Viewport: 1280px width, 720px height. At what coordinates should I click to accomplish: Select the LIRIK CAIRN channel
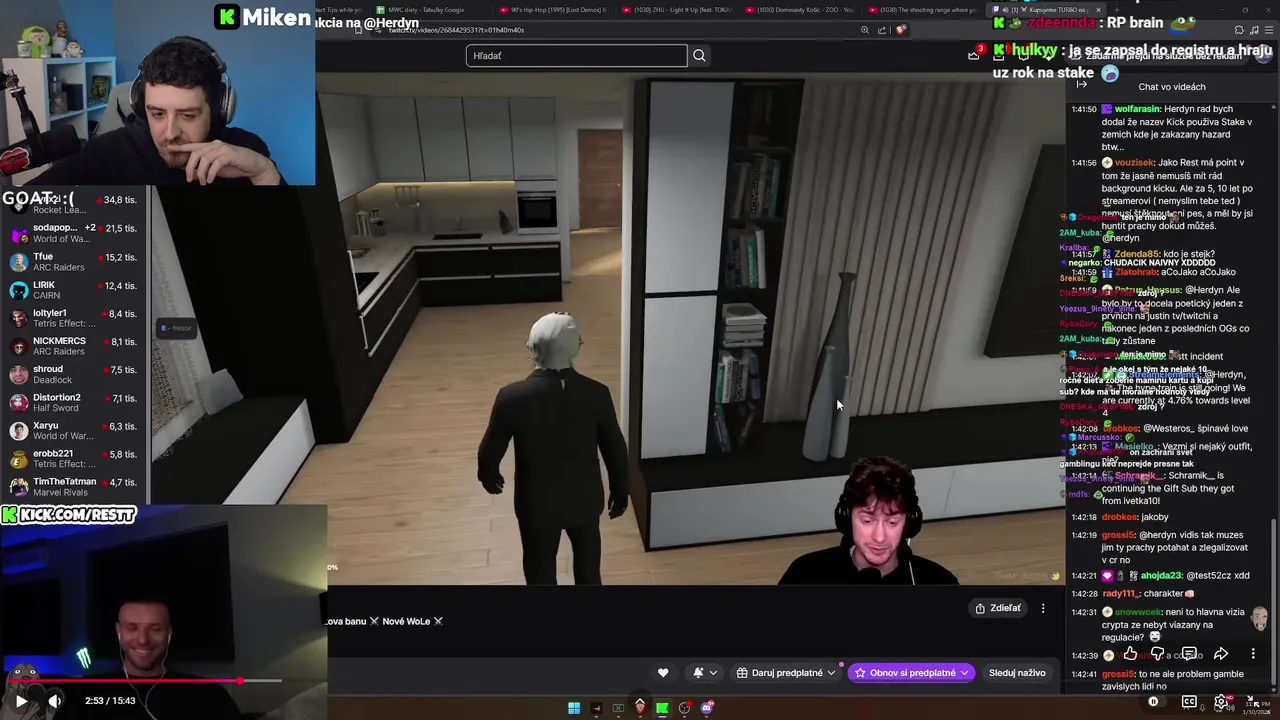73,290
